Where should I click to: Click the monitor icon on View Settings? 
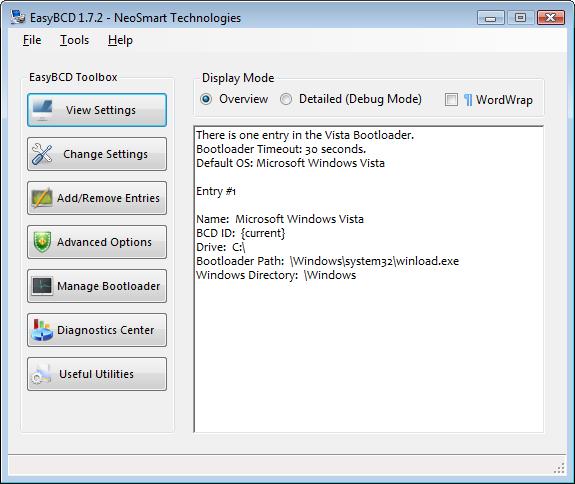point(42,110)
